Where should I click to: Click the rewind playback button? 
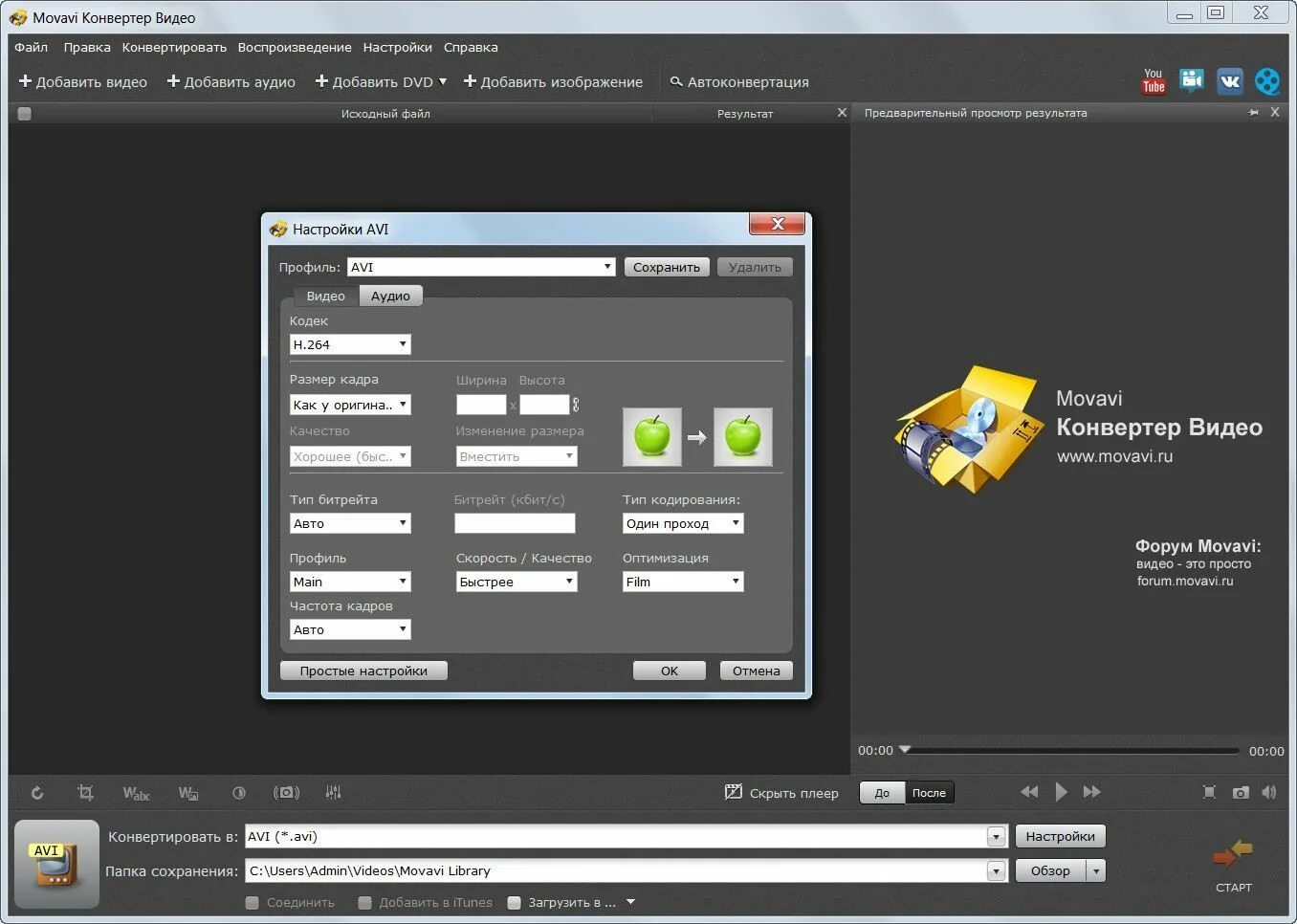click(x=1029, y=792)
